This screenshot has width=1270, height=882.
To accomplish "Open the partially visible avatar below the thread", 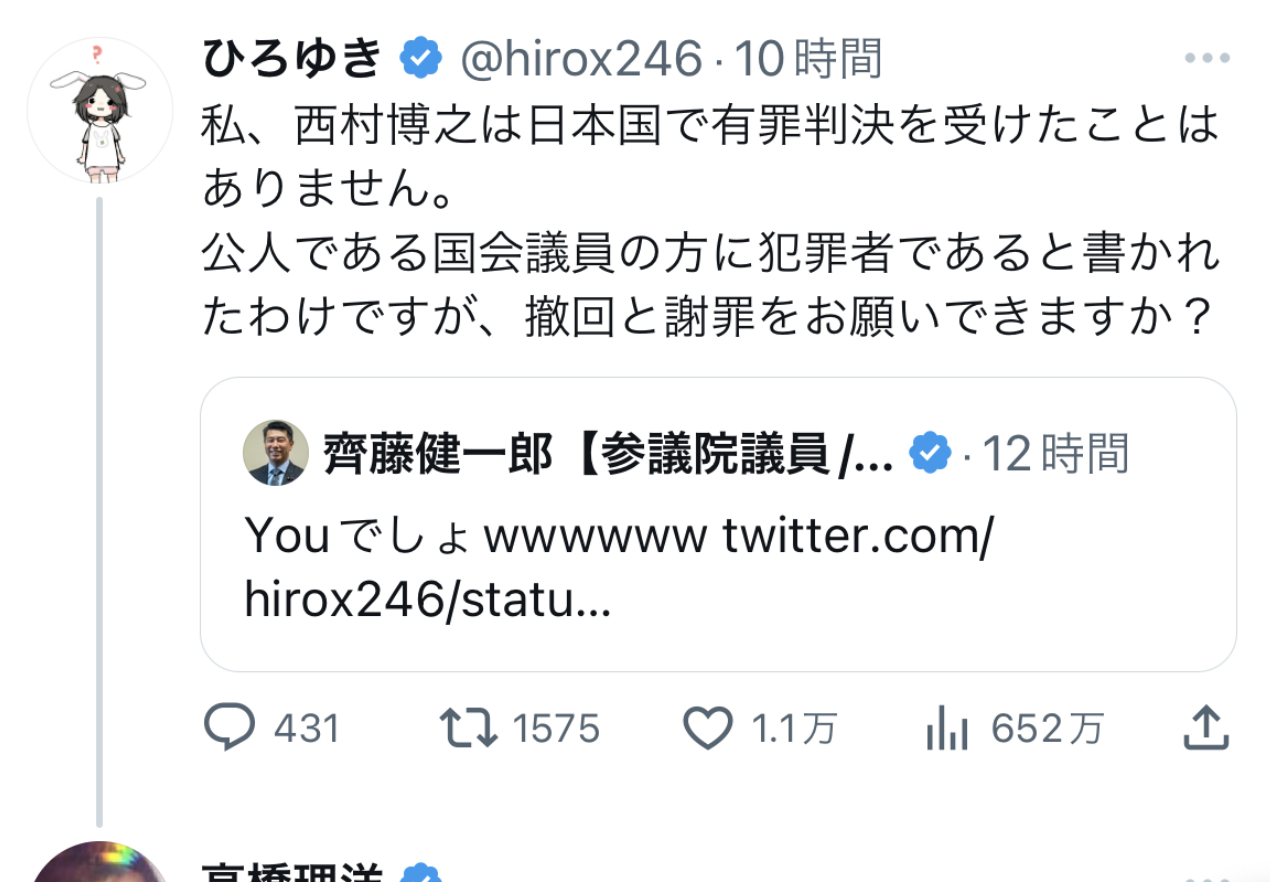I will tap(99, 862).
